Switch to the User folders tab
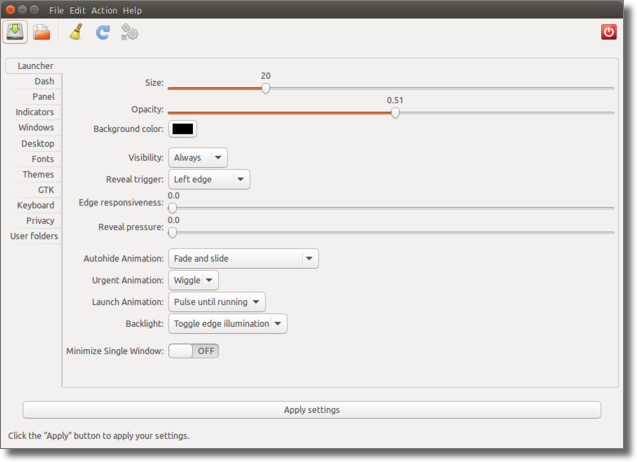Screen dimensions: 637x462 click(x=34, y=236)
